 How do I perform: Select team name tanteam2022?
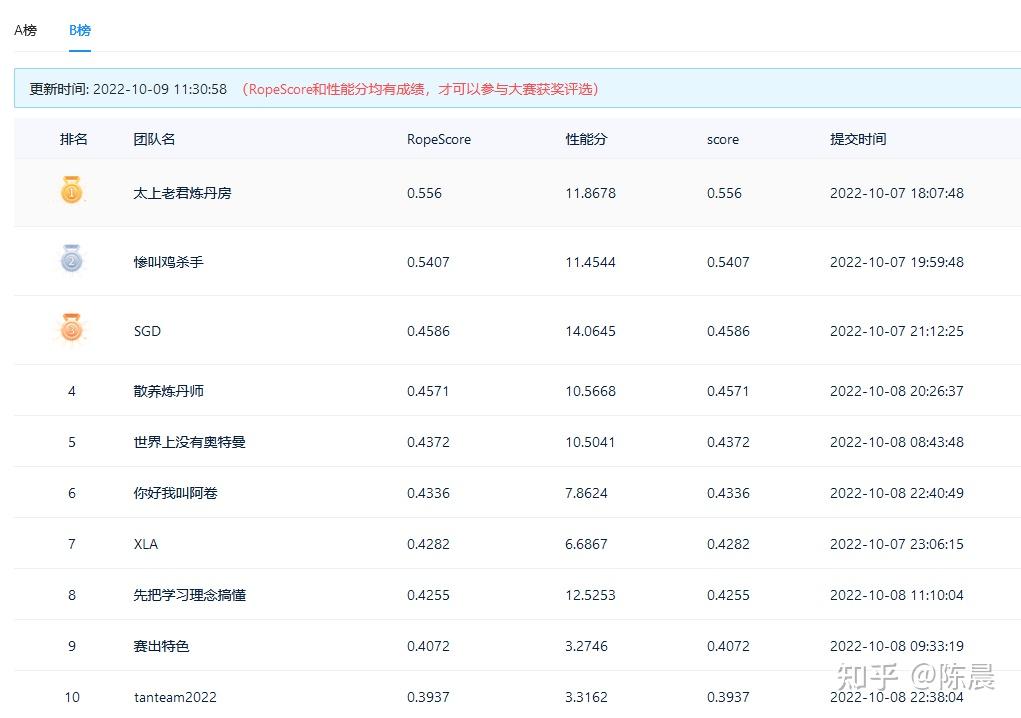click(x=175, y=697)
